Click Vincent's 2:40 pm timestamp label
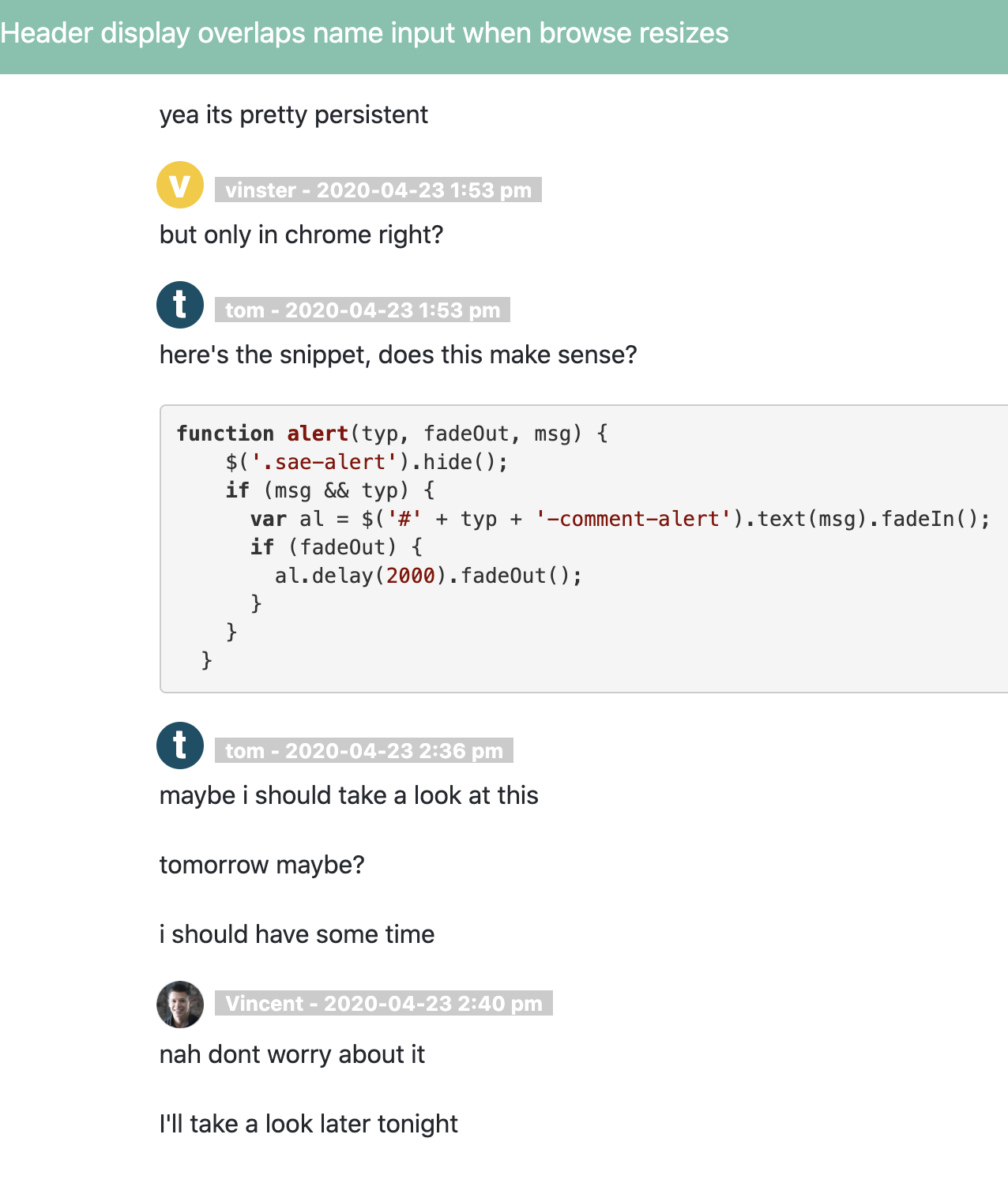Viewport: 1008px width, 1183px height. click(x=383, y=1004)
